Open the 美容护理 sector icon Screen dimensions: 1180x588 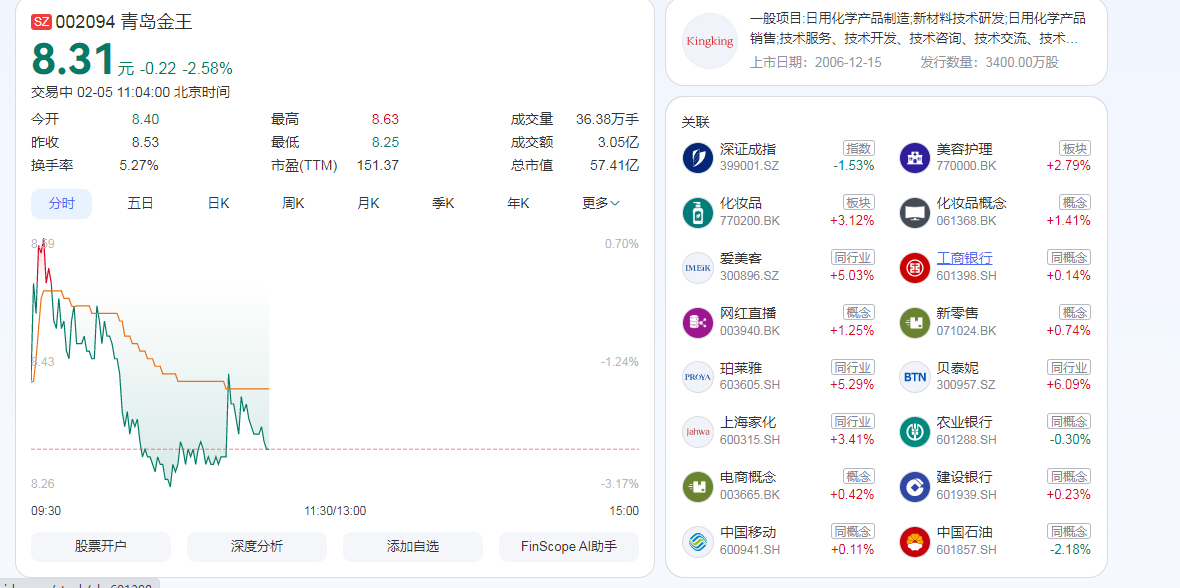pyautogui.click(x=915, y=158)
